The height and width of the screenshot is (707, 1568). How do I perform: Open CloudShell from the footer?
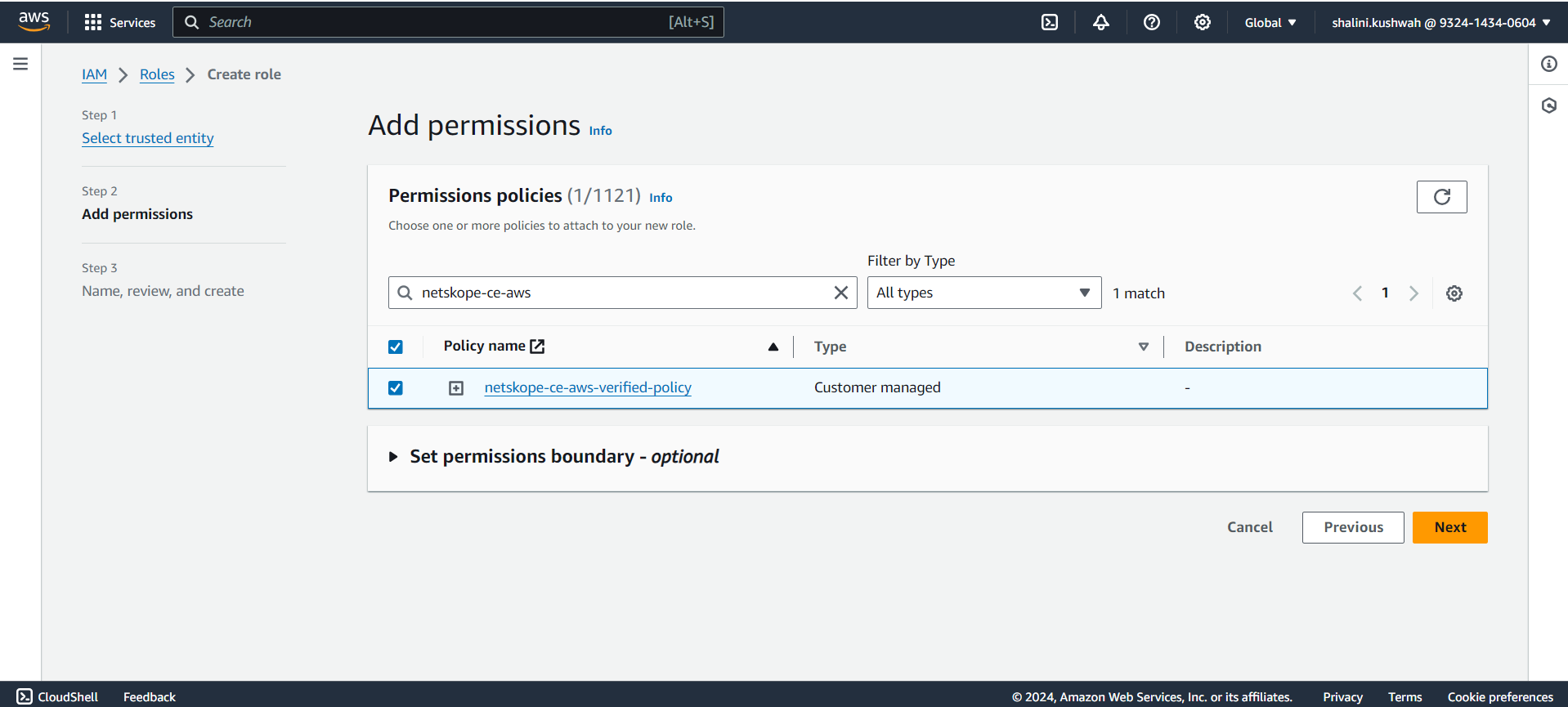(58, 696)
